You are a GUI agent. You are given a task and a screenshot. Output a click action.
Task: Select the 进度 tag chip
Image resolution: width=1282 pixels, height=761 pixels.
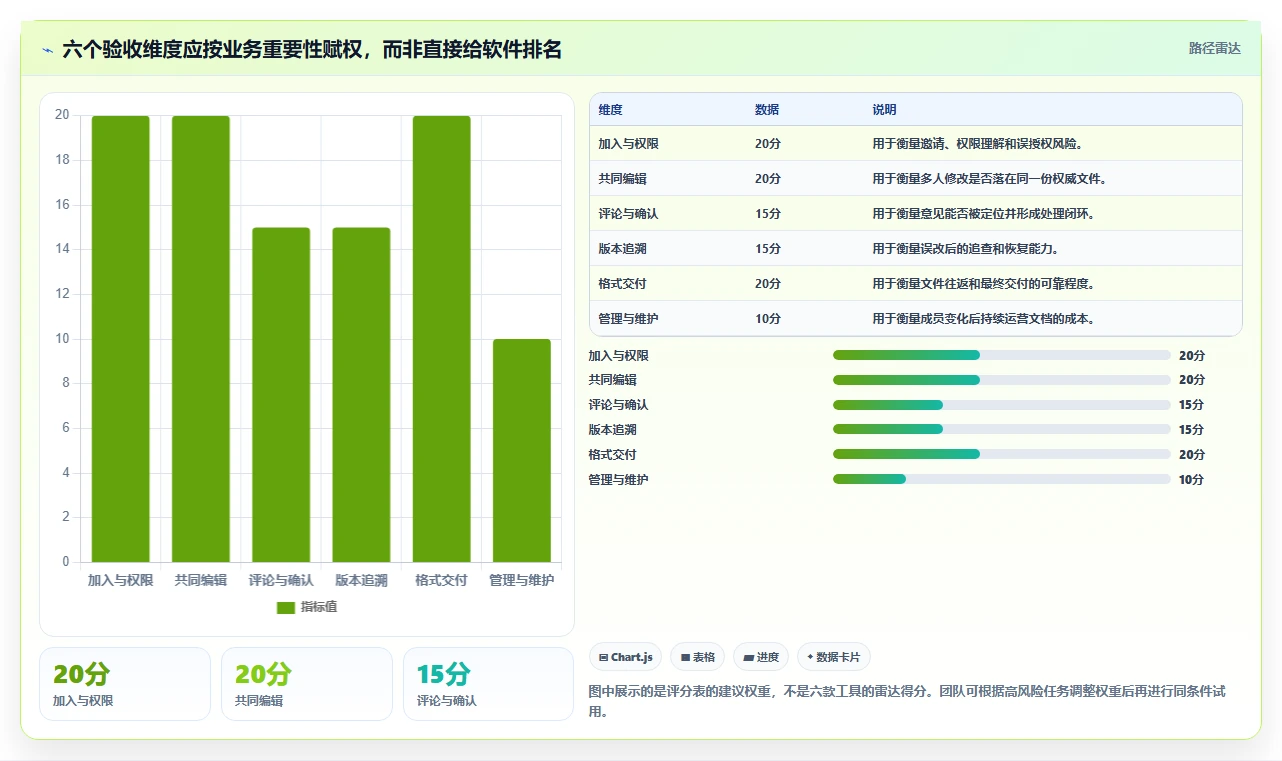tap(760, 657)
